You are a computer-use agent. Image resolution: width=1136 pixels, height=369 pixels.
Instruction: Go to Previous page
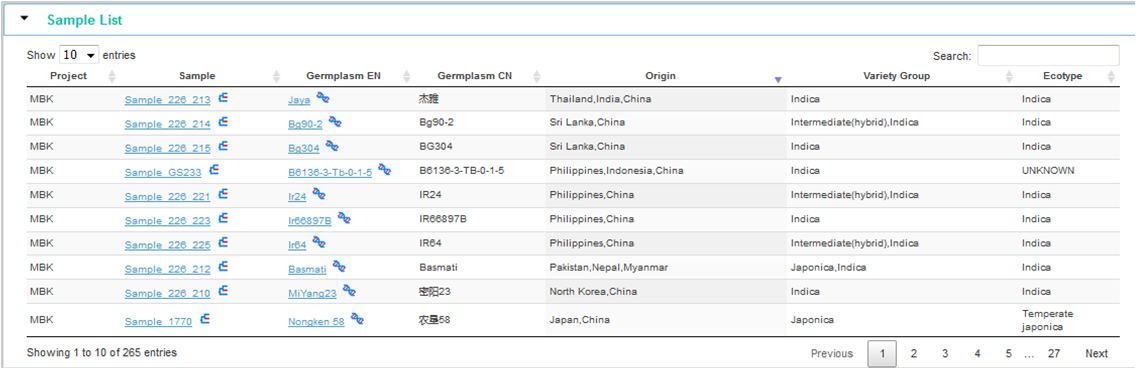point(832,354)
